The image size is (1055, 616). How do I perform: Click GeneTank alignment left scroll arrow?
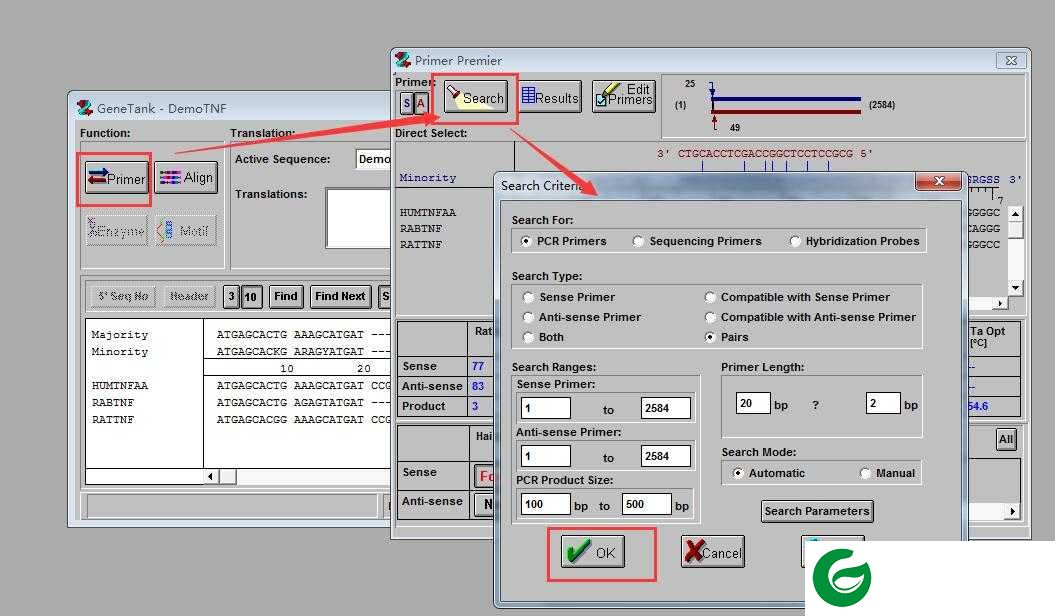pyautogui.click(x=211, y=477)
